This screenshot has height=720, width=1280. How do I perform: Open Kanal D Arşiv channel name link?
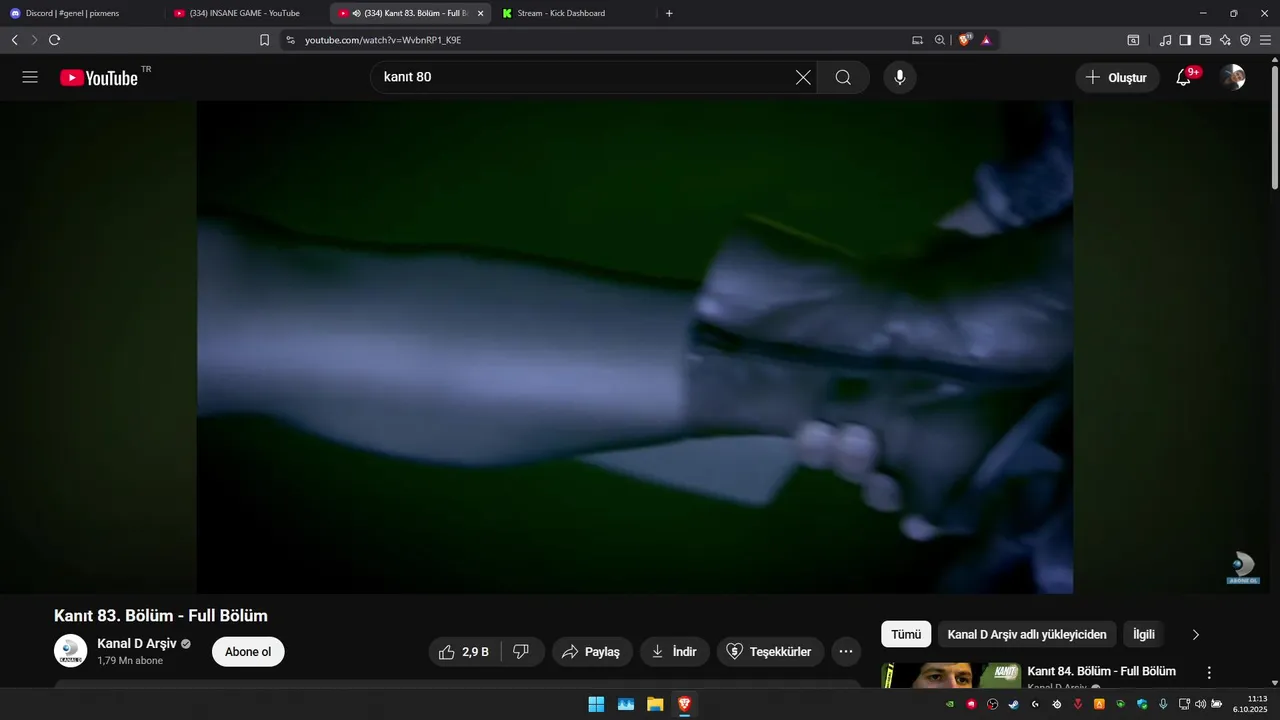point(137,643)
